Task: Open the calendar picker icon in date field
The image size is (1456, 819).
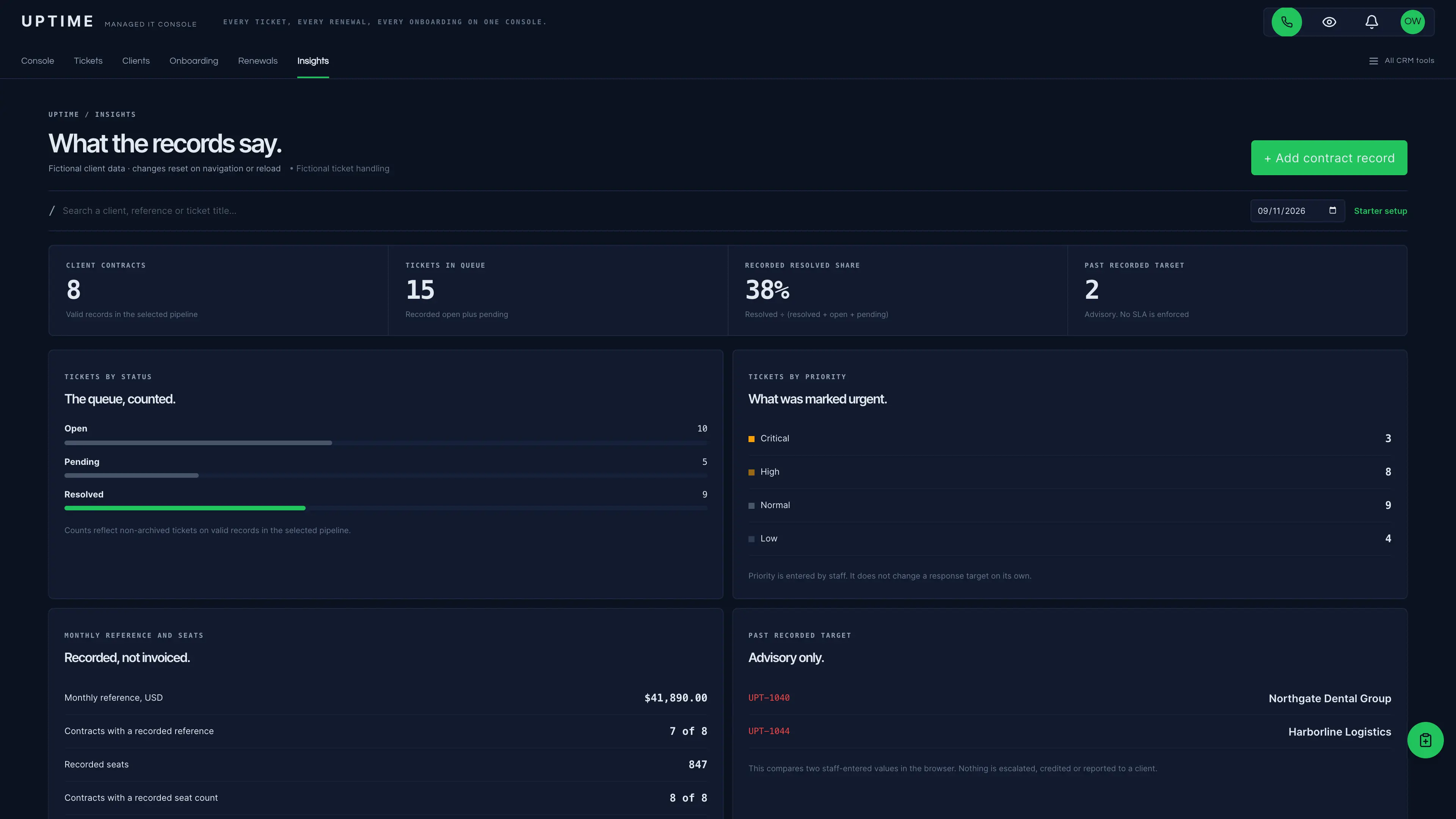Action: [x=1332, y=210]
